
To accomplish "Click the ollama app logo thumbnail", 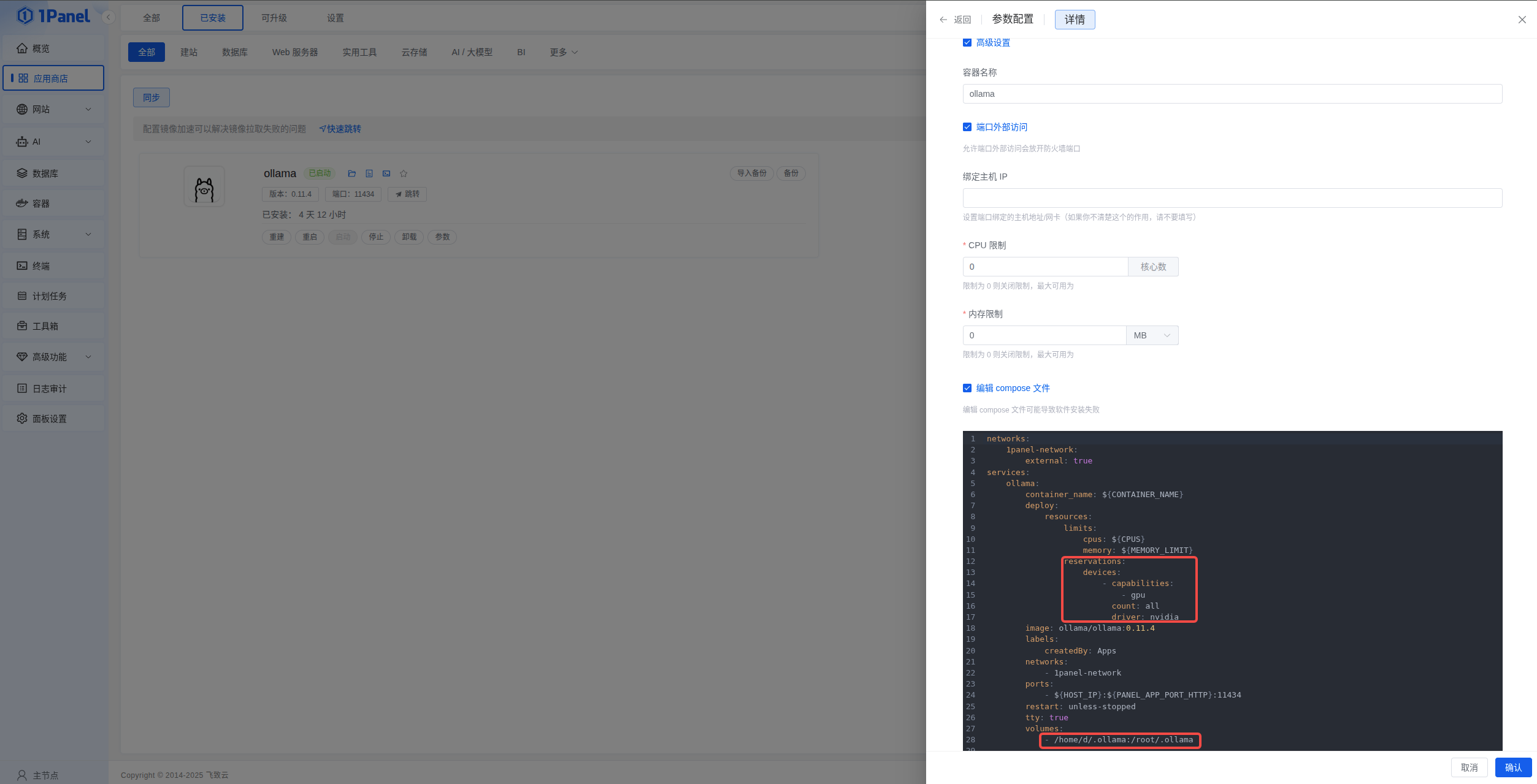I will [x=204, y=186].
